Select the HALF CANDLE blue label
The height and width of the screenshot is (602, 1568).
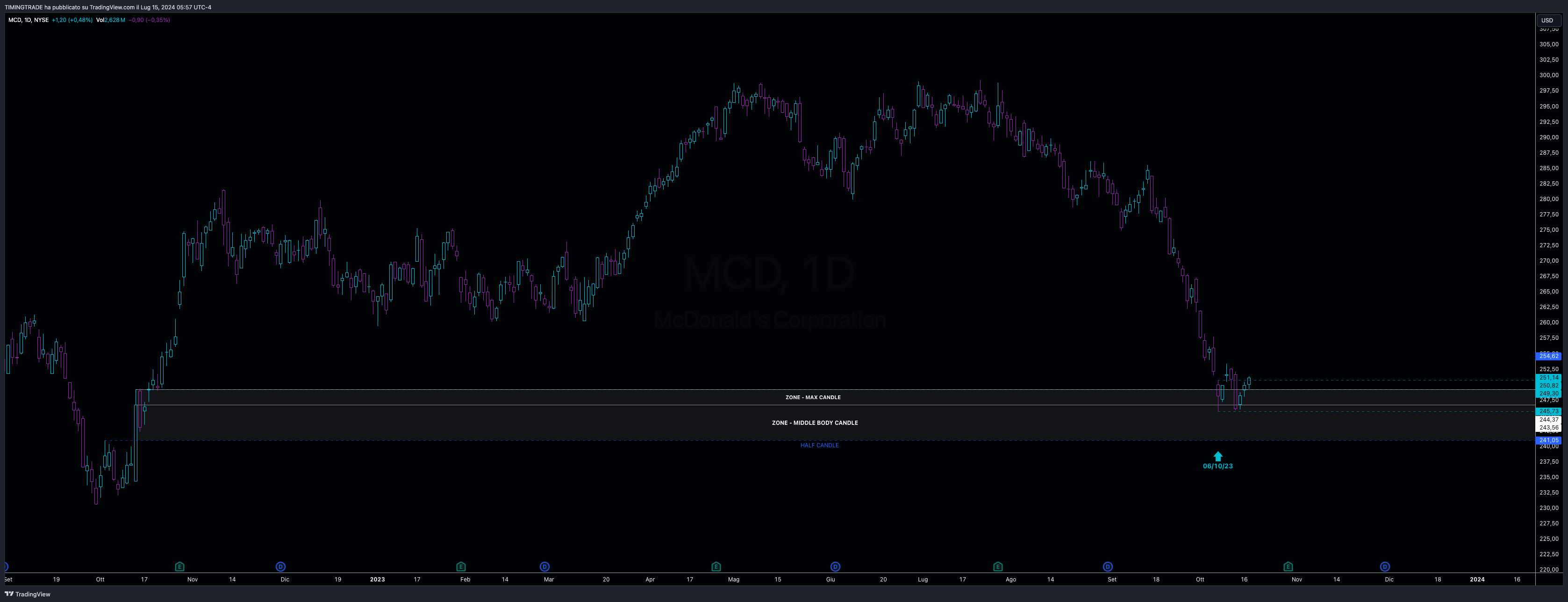[x=819, y=445]
